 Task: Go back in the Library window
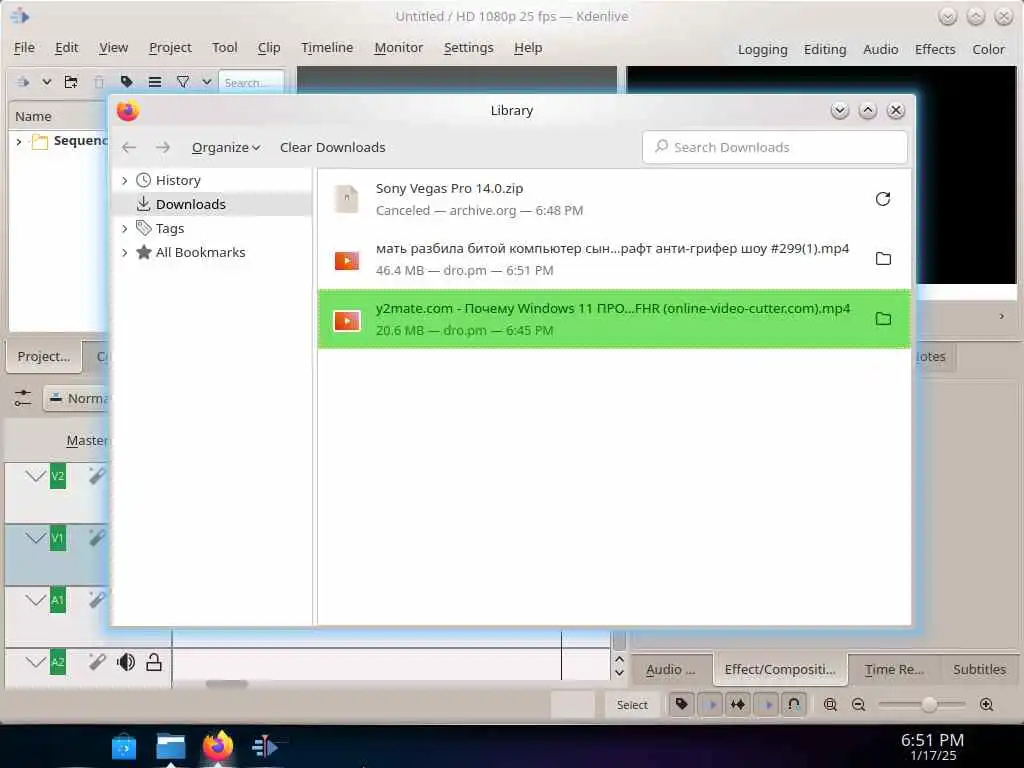129,148
